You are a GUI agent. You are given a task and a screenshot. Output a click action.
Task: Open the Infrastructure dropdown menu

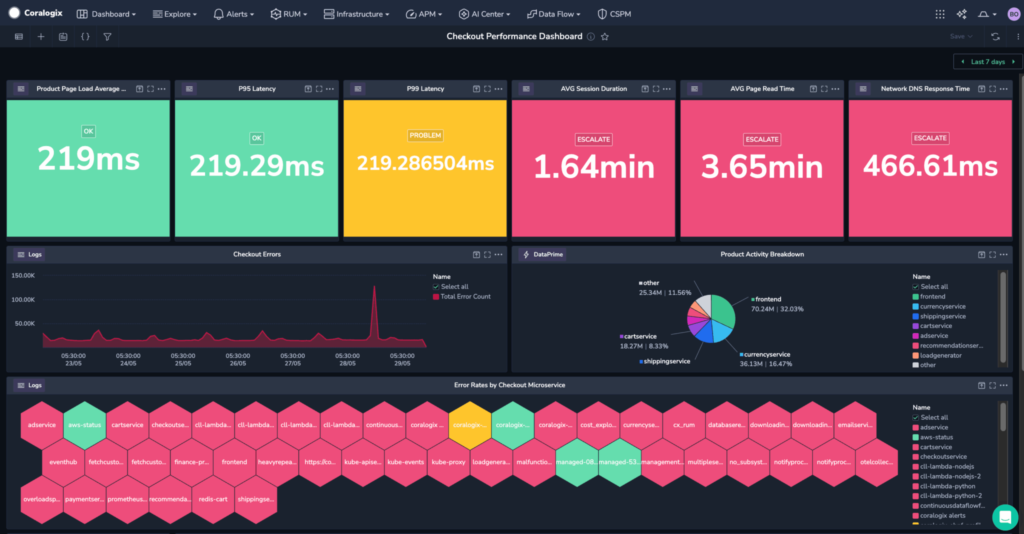(x=357, y=14)
